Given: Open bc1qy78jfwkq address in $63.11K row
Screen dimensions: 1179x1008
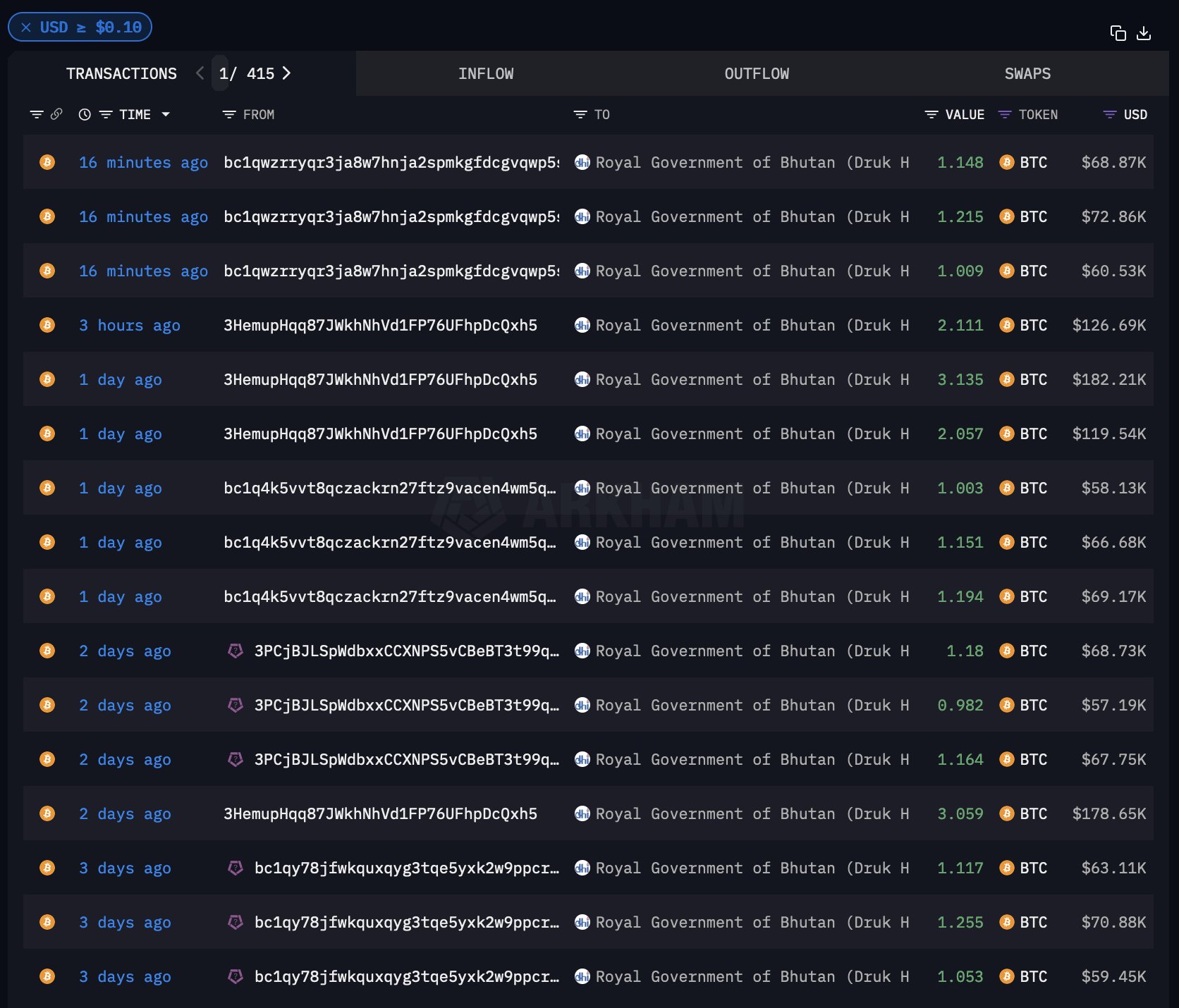Looking at the screenshot, I should [x=407, y=868].
